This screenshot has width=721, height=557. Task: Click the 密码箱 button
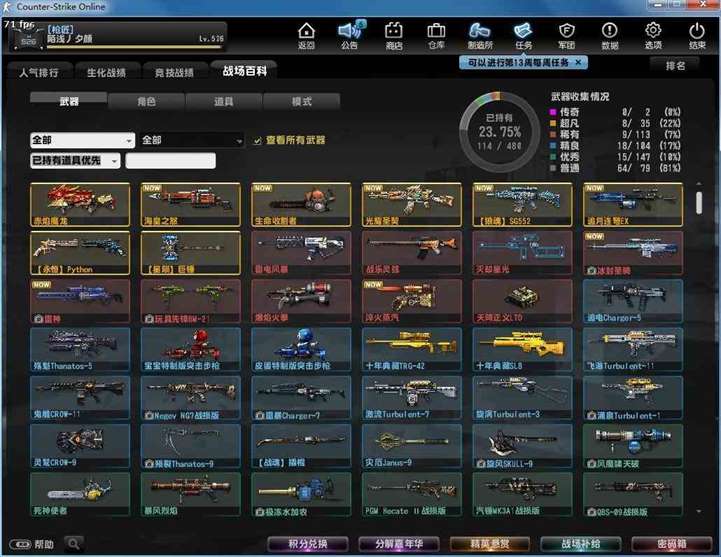pos(671,544)
